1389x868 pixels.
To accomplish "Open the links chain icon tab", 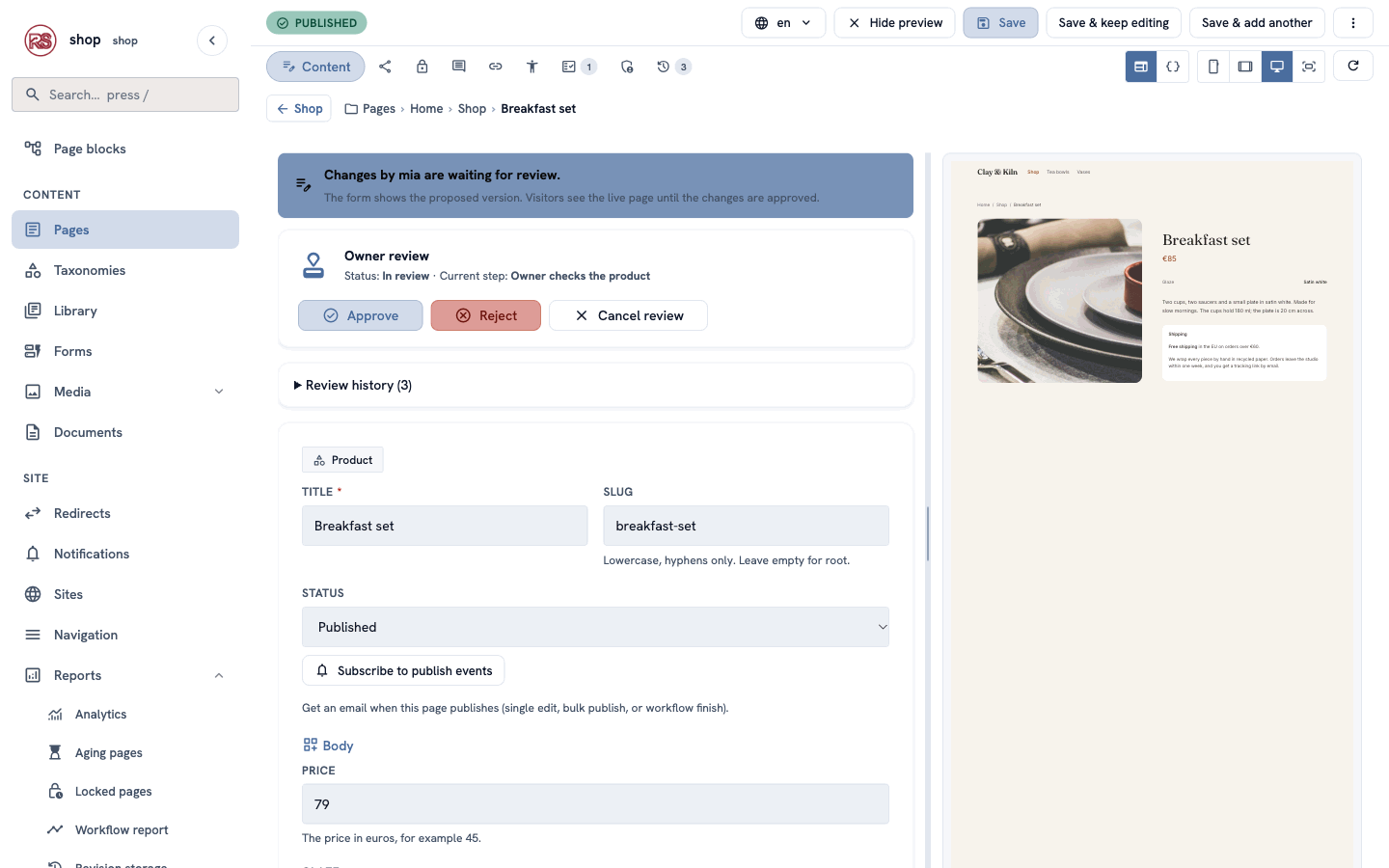I will point(496,67).
